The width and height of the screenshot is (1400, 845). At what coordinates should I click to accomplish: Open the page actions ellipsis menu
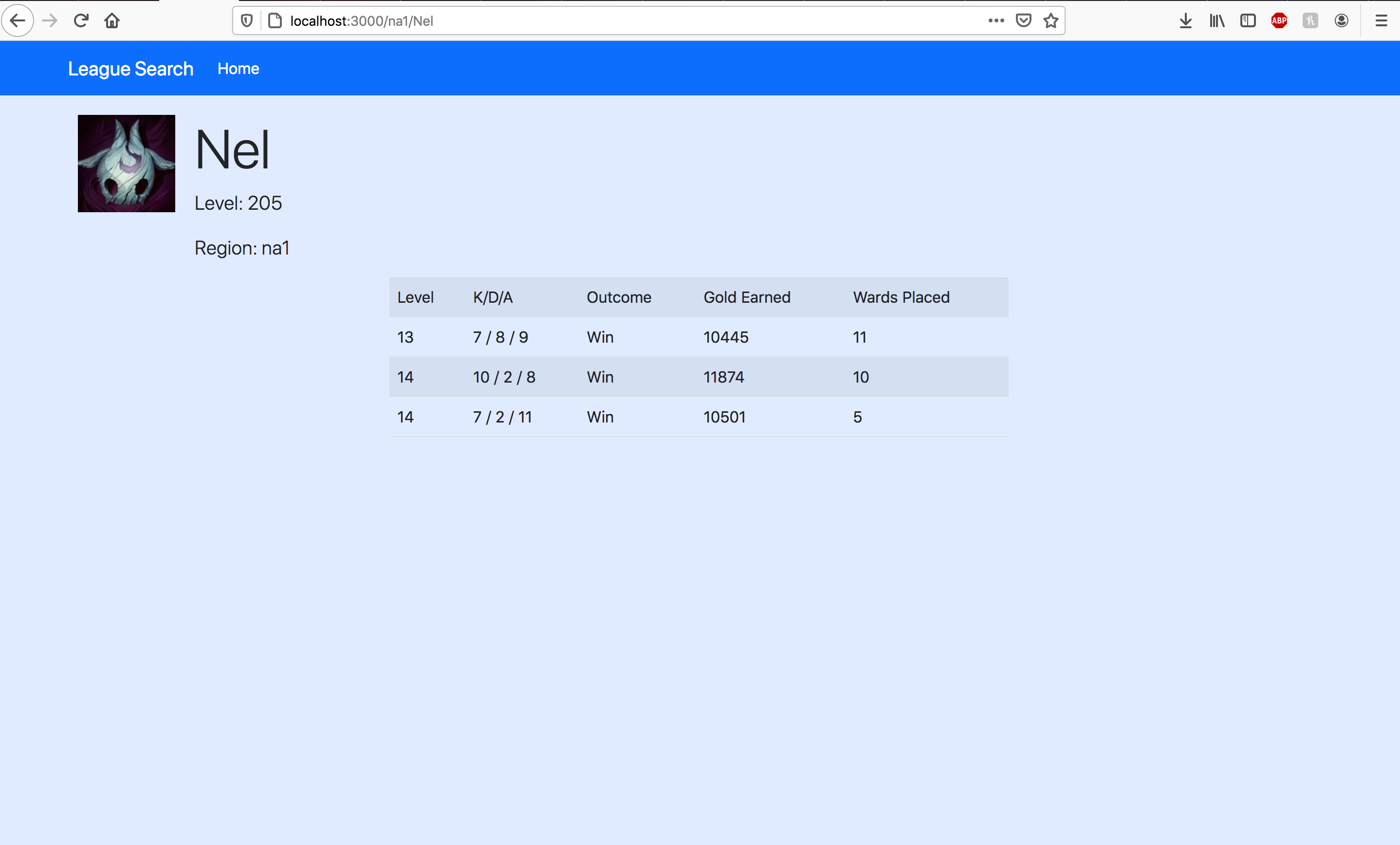(995, 20)
